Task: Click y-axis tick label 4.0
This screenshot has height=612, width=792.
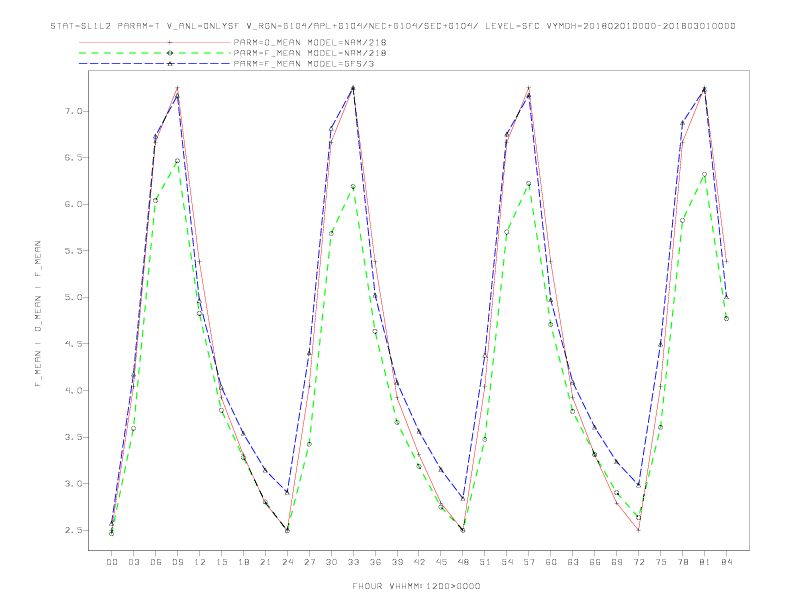Action: [x=74, y=390]
